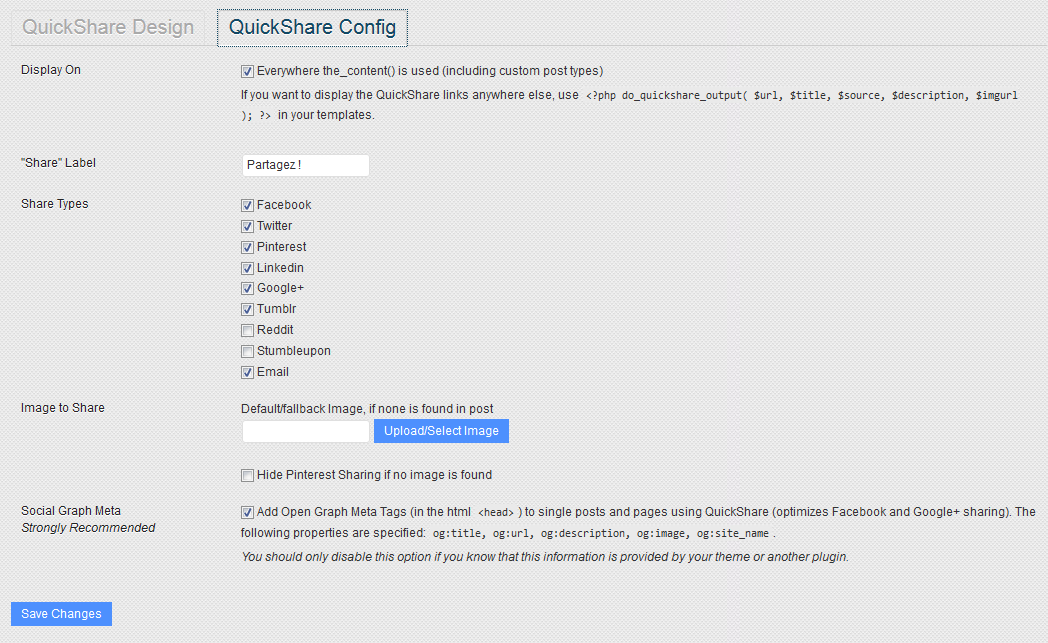1048x643 pixels.
Task: Uncheck the Google+ share type
Action: coord(247,288)
